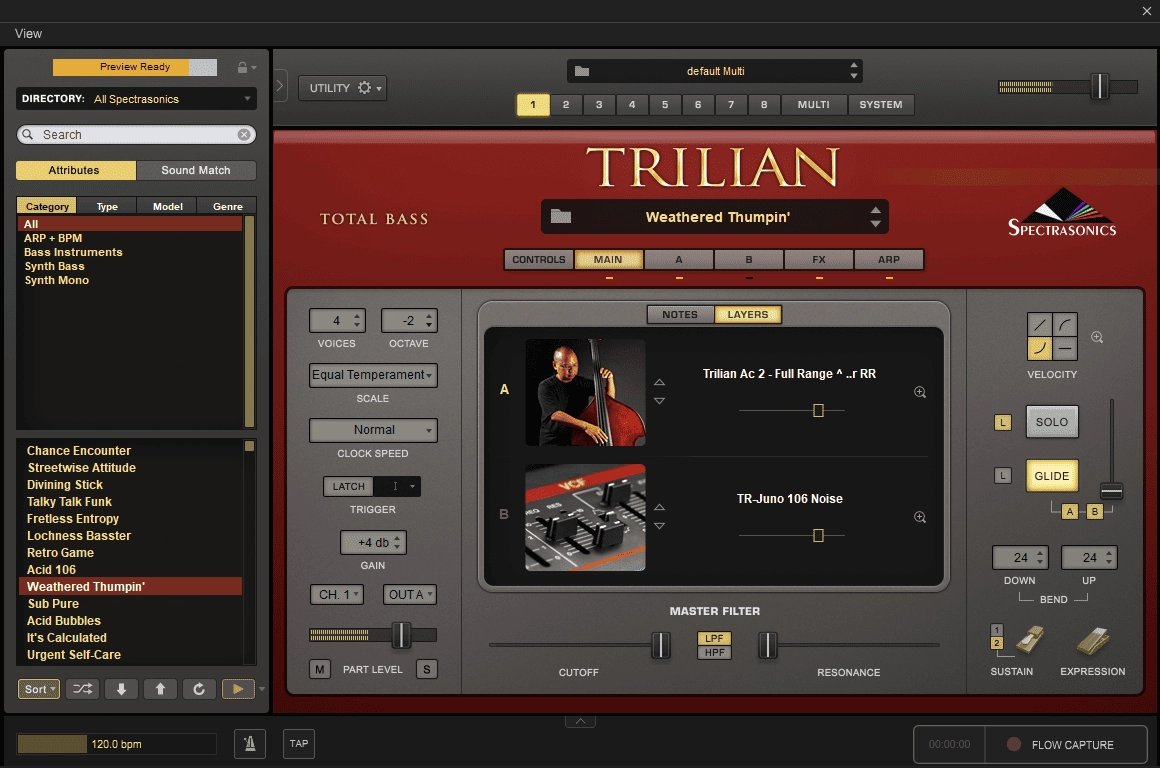1160x768 pixels.
Task: Click the expression pedal icon
Action: (1093, 641)
